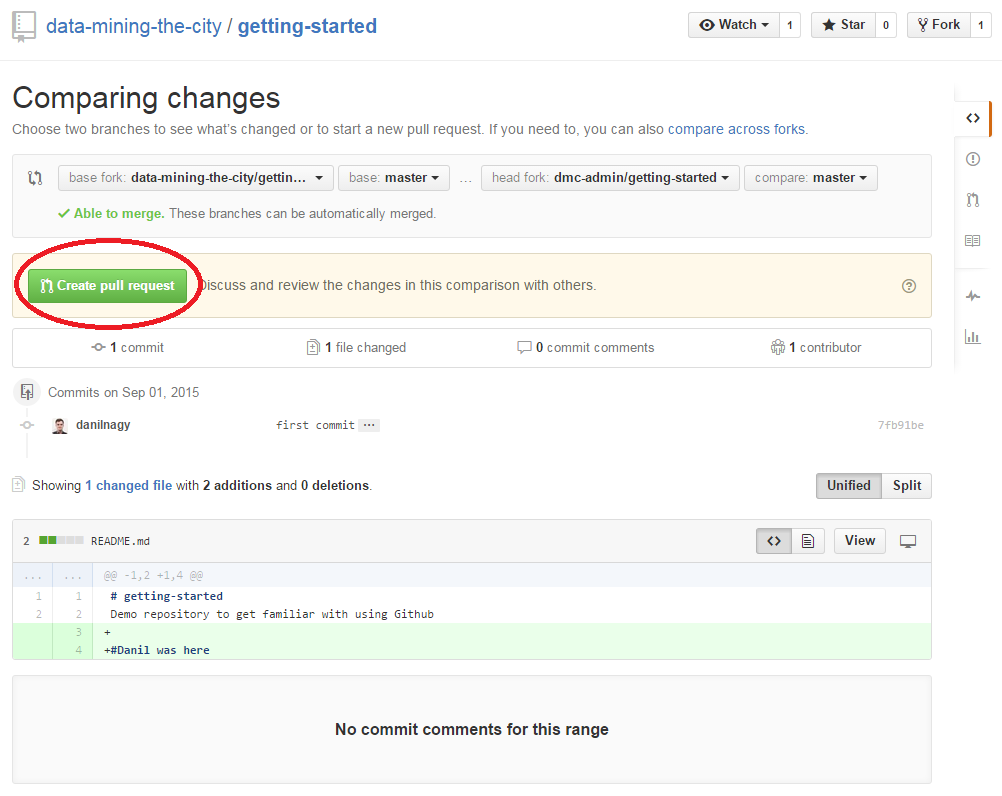Open head fork dmc-admin dropdown
This screenshot has width=1002, height=796.
610,178
